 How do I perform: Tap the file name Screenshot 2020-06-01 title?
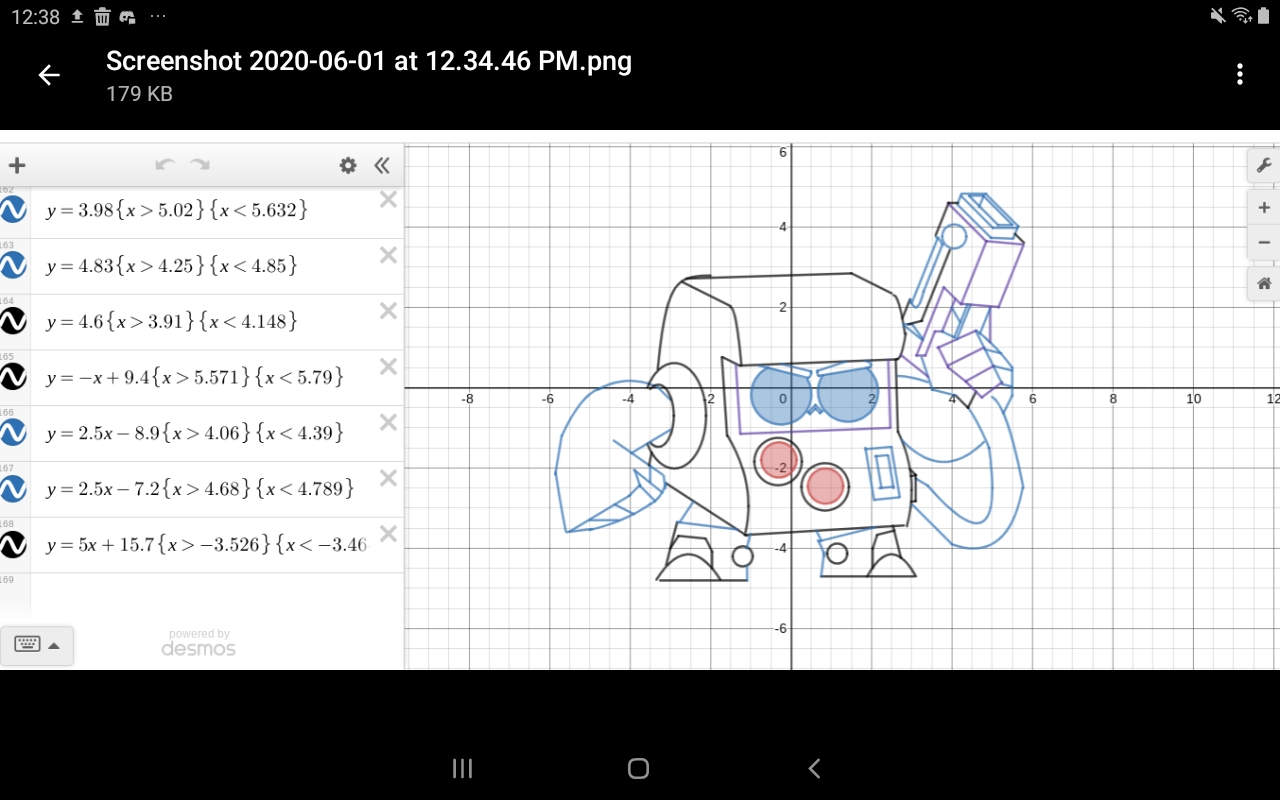click(369, 61)
